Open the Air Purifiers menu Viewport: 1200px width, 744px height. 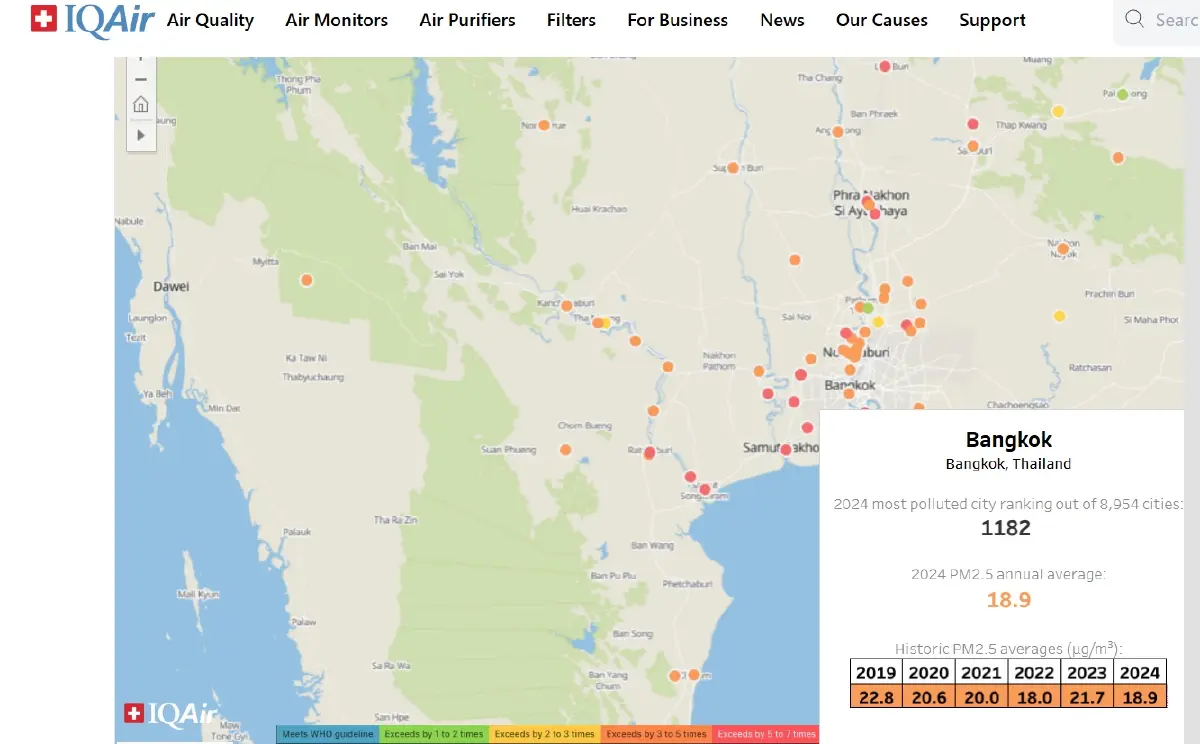click(x=467, y=20)
